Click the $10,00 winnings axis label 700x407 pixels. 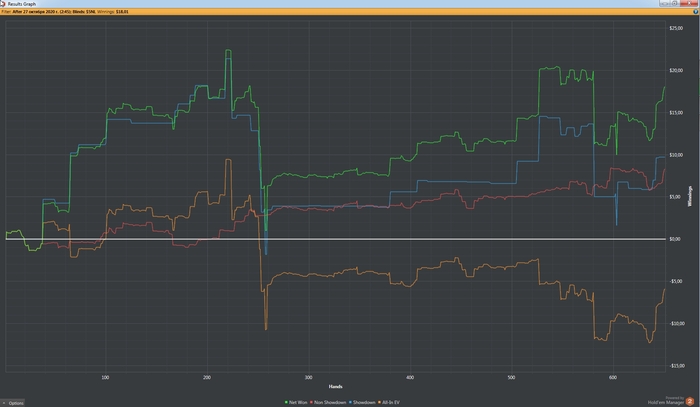676,155
